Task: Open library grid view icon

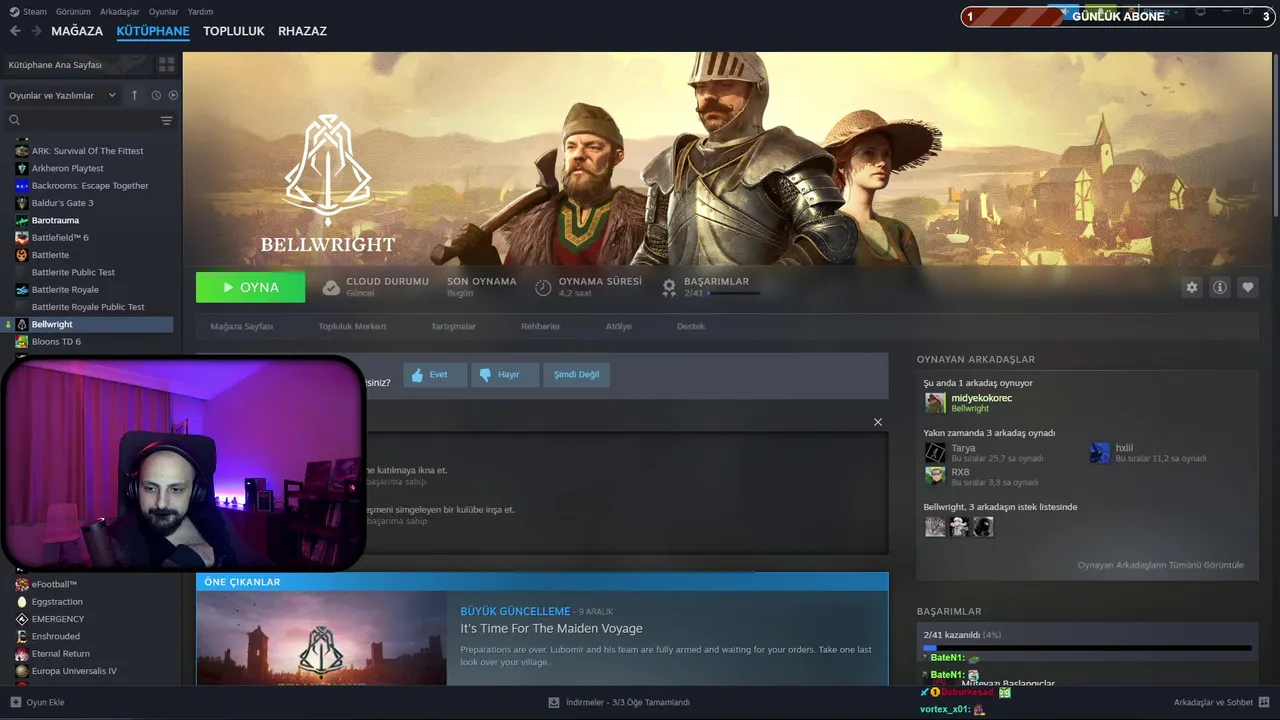Action: [166, 64]
